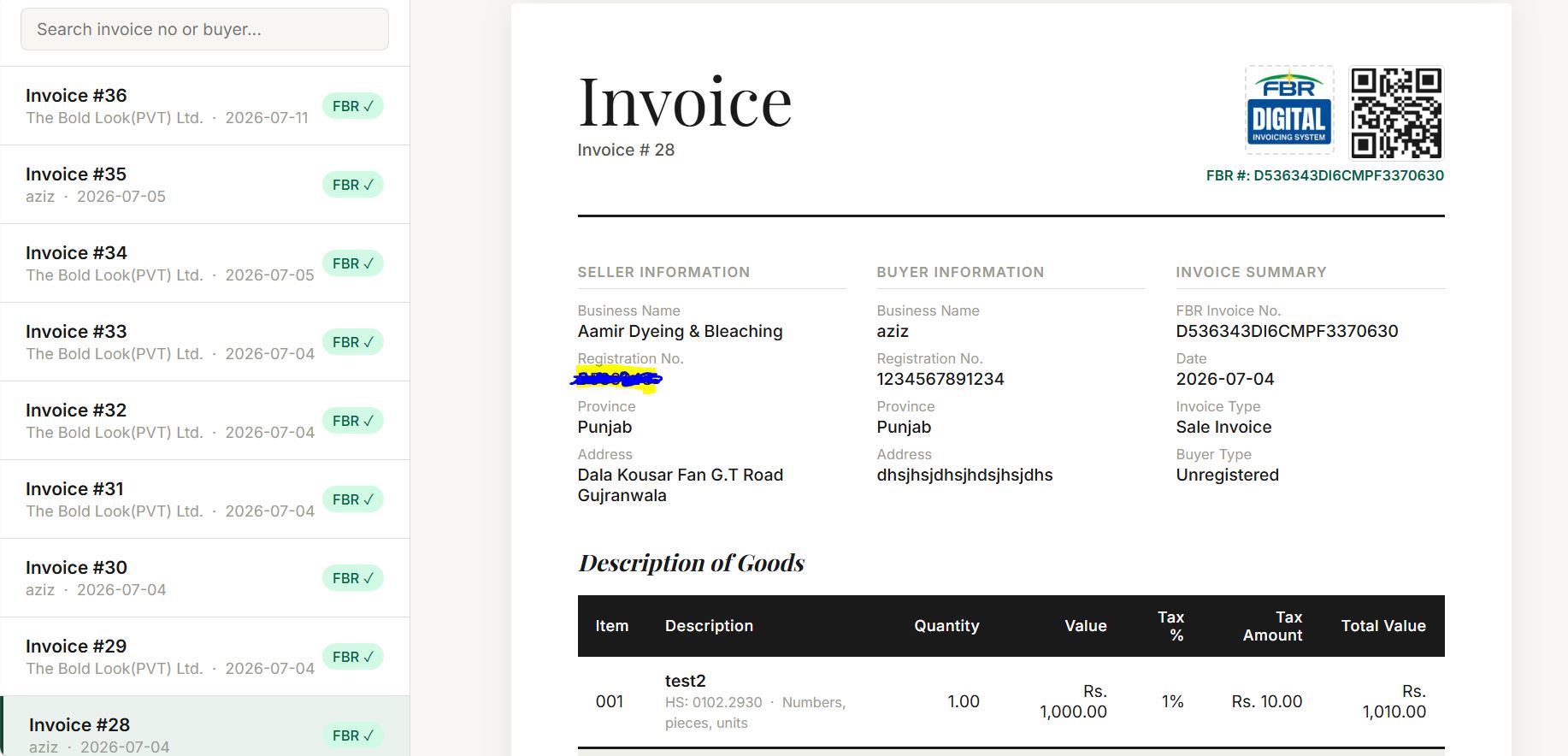The image size is (1568, 756).
Task: Click the FBR badge on Invoice #29
Action: (x=352, y=657)
